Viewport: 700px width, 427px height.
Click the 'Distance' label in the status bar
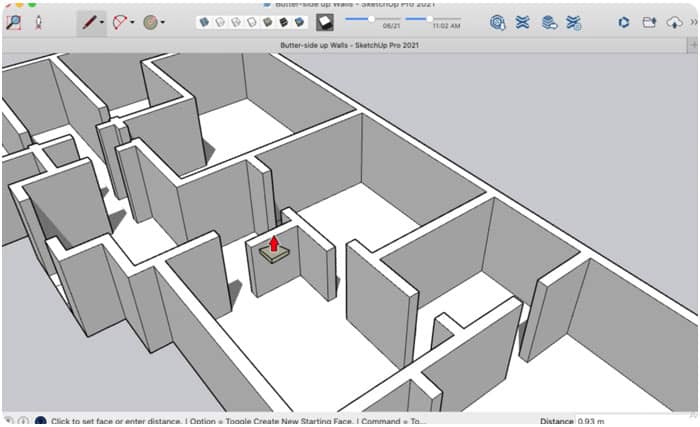point(556,421)
